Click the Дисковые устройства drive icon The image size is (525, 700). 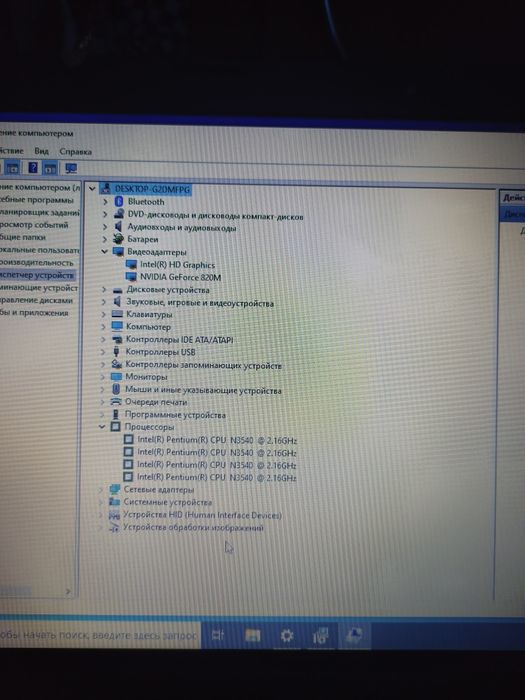(x=117, y=290)
